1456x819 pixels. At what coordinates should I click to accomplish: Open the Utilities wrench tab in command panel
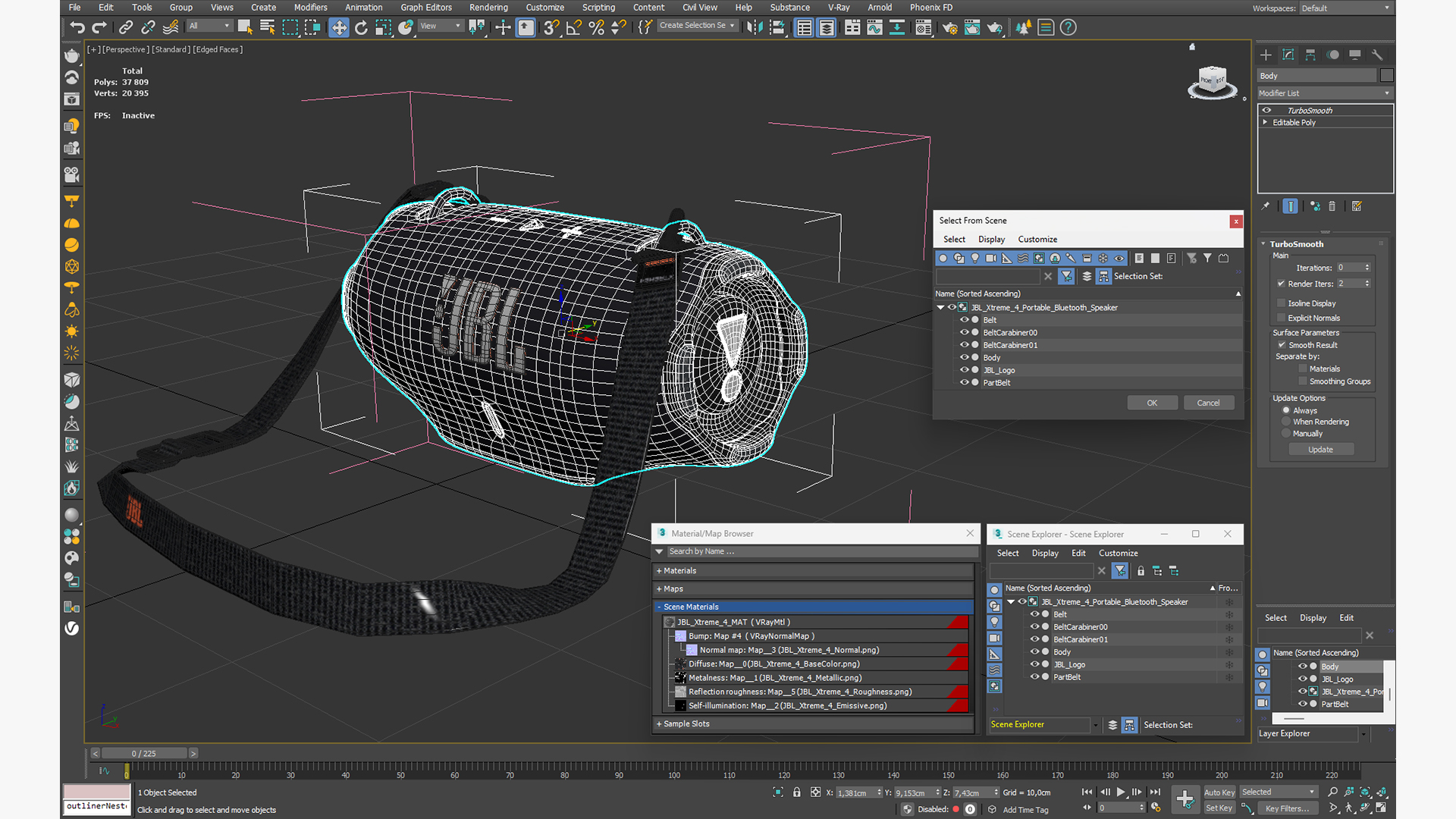pyautogui.click(x=1377, y=55)
